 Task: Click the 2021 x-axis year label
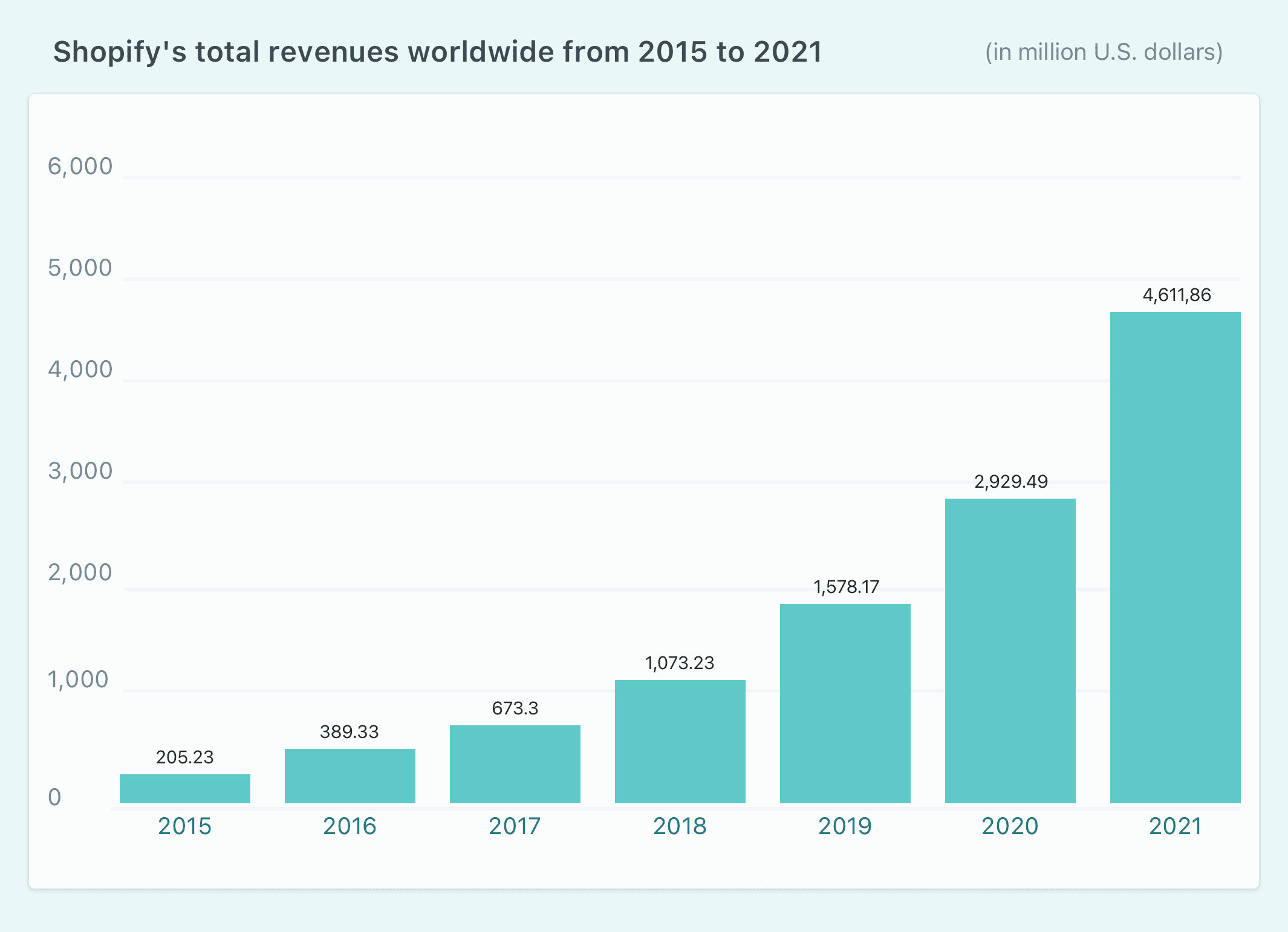pos(1175,826)
